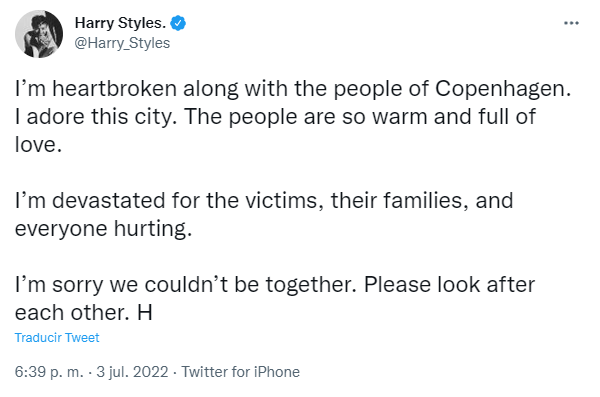Click "I'm sorry we couldn't be together."

coord(186,285)
